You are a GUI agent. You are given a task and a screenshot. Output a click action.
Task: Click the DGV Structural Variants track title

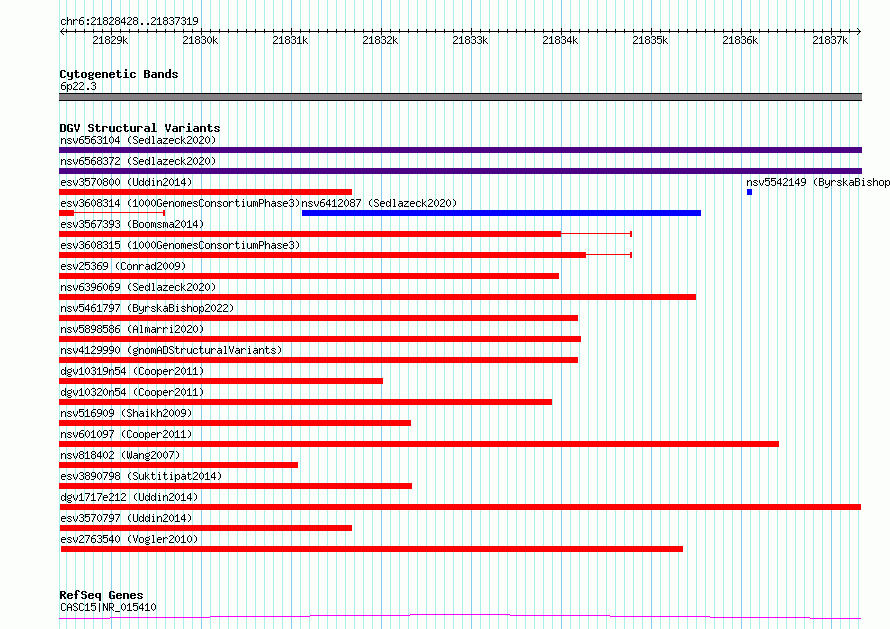click(x=140, y=128)
